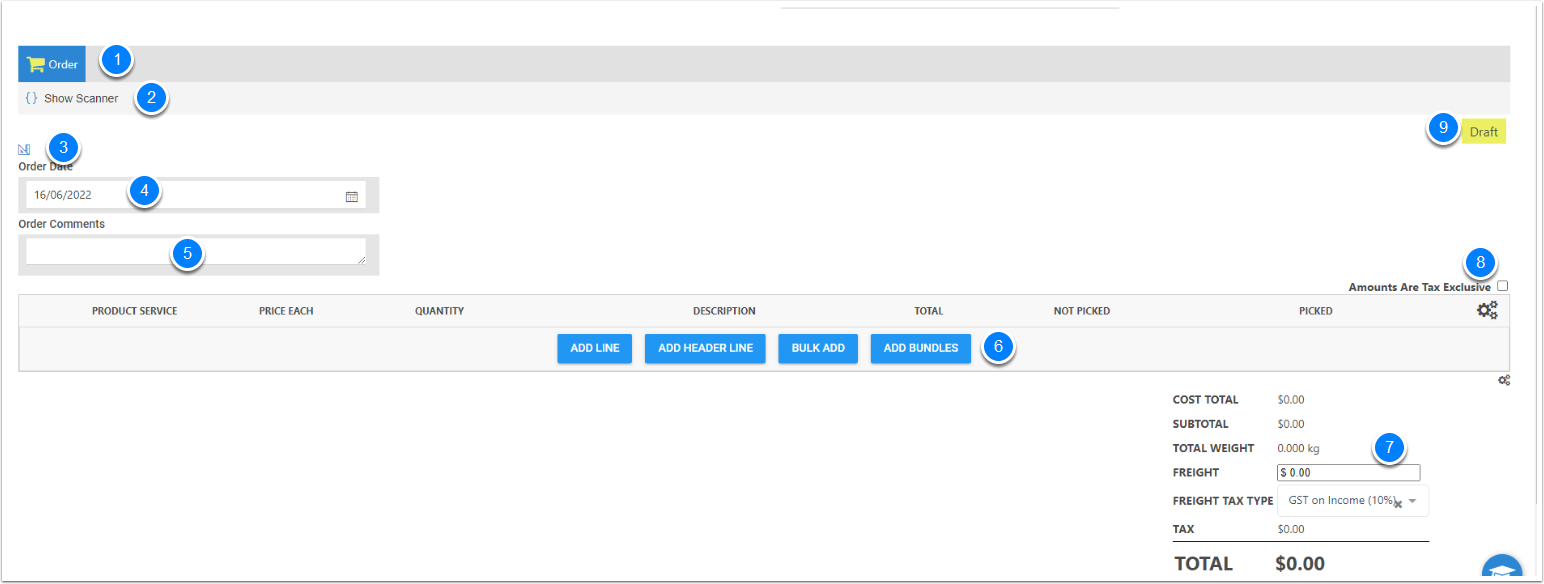Toggle the Amounts Are Tax Exclusive checkbox

click(1502, 286)
